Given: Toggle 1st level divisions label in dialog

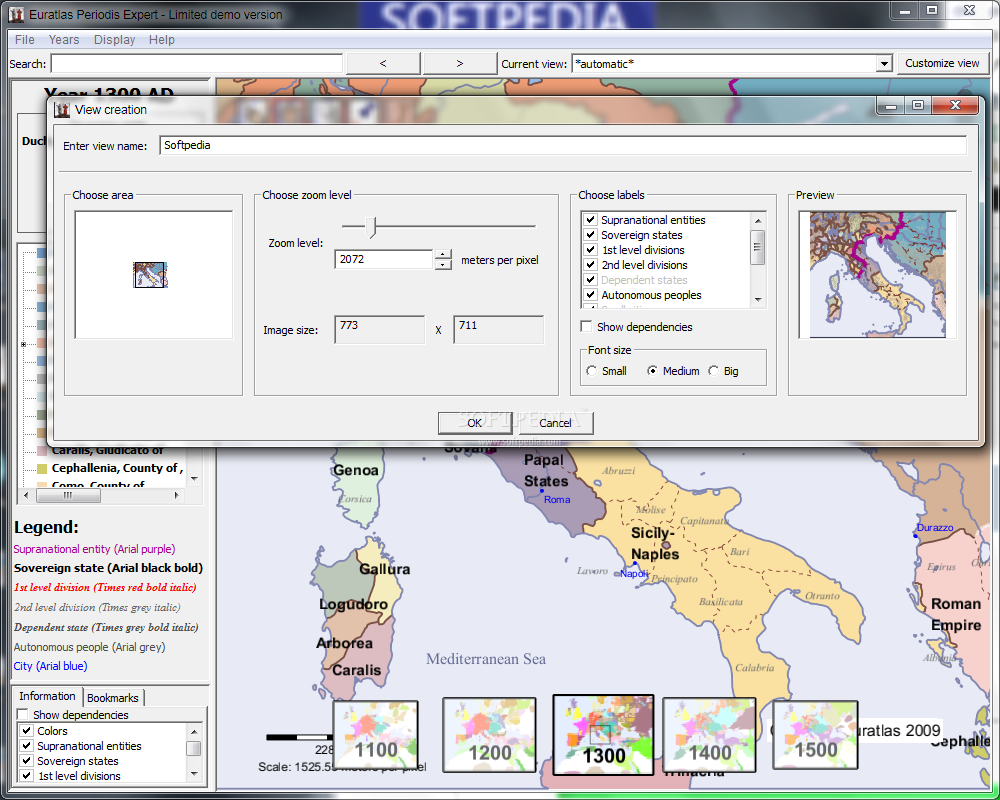Looking at the screenshot, I should [591, 249].
